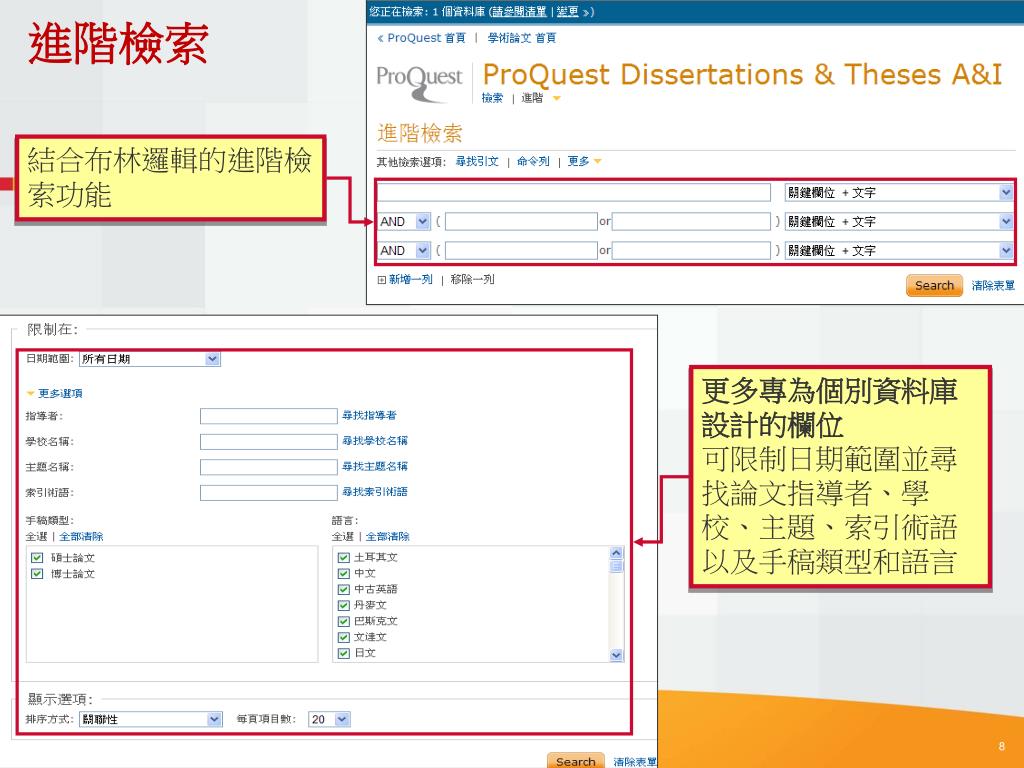Viewport: 1024px width, 768px height.
Task: Click language list scrollbar down arrow
Action: (x=616, y=655)
